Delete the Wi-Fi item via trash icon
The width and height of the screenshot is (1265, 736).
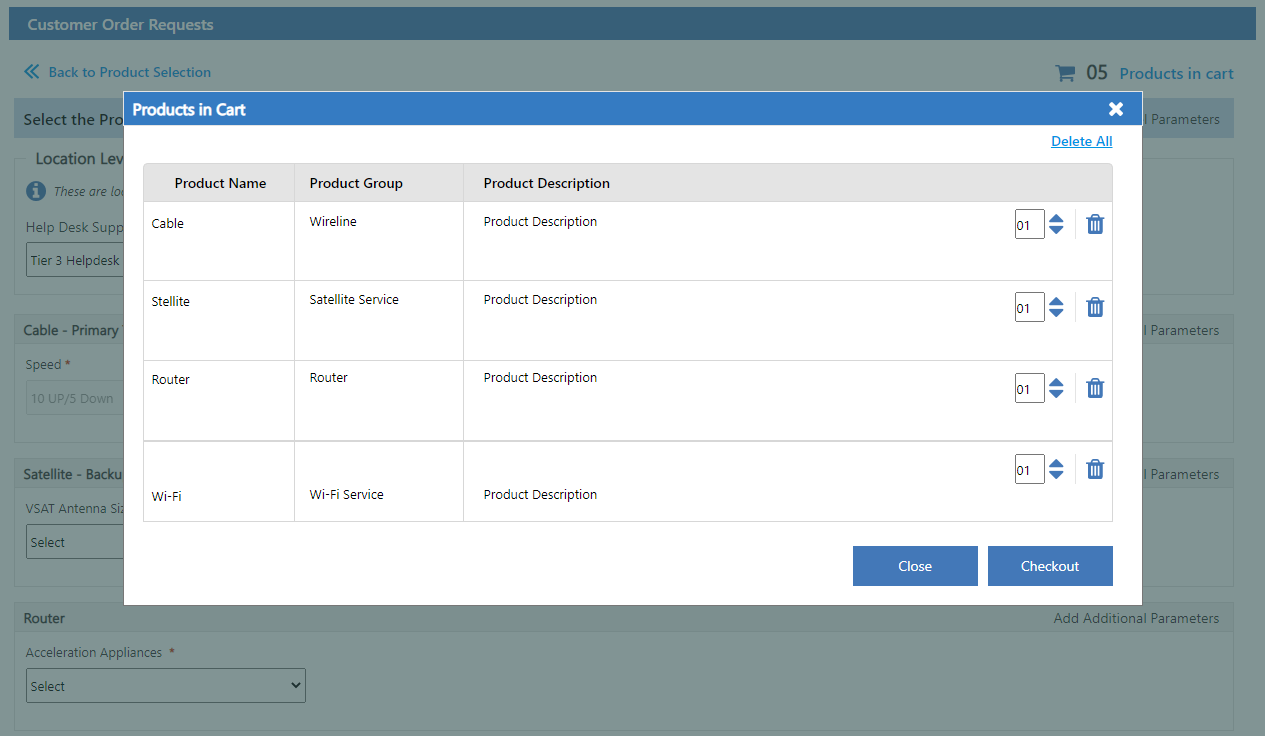tap(1095, 469)
